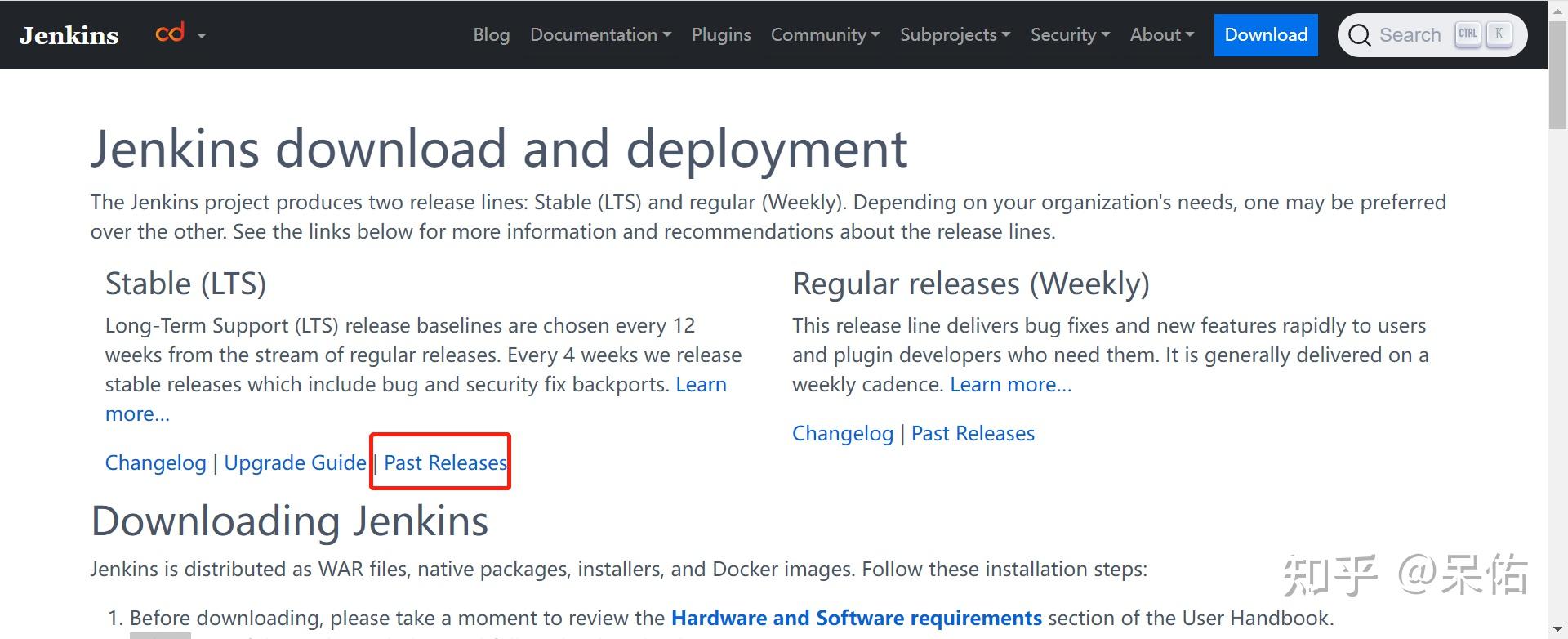Open Stable LTS Past Releases link
This screenshot has width=1568, height=639.
[x=445, y=463]
